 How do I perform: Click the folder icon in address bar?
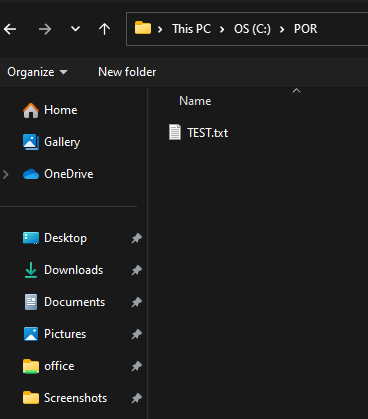(143, 28)
